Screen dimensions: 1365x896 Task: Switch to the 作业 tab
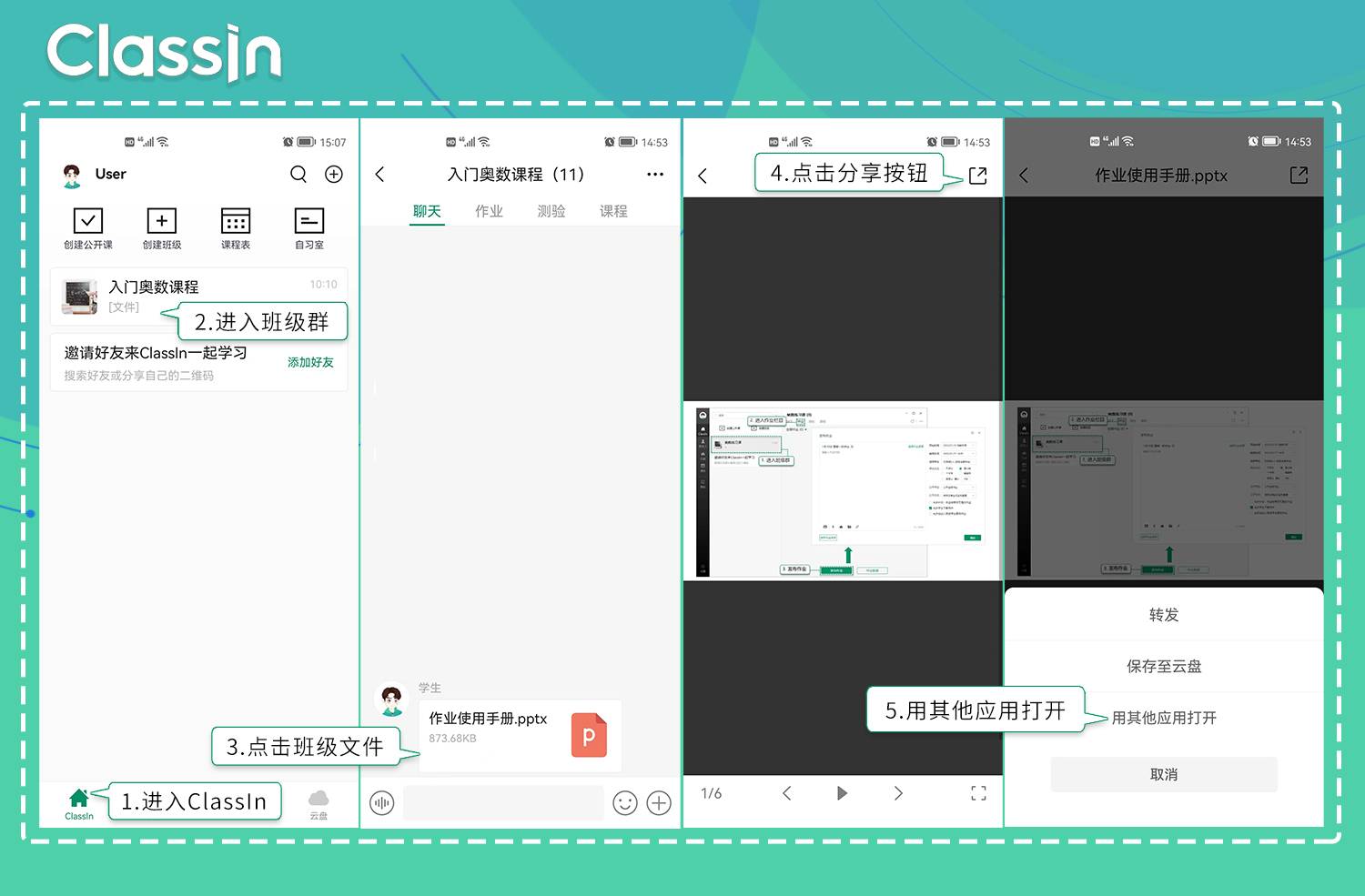(489, 211)
